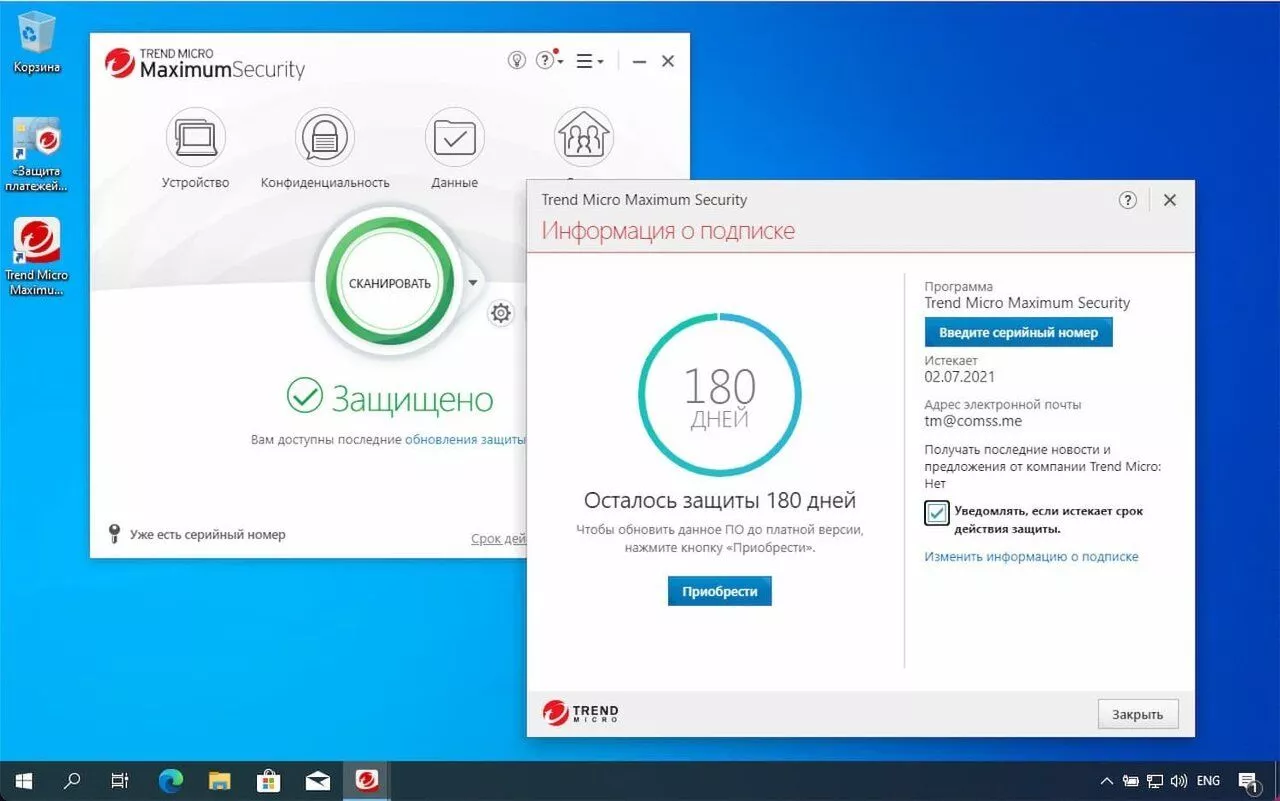This screenshot has width=1280, height=801.
Task: Open the family protection icon
Action: tap(584, 137)
